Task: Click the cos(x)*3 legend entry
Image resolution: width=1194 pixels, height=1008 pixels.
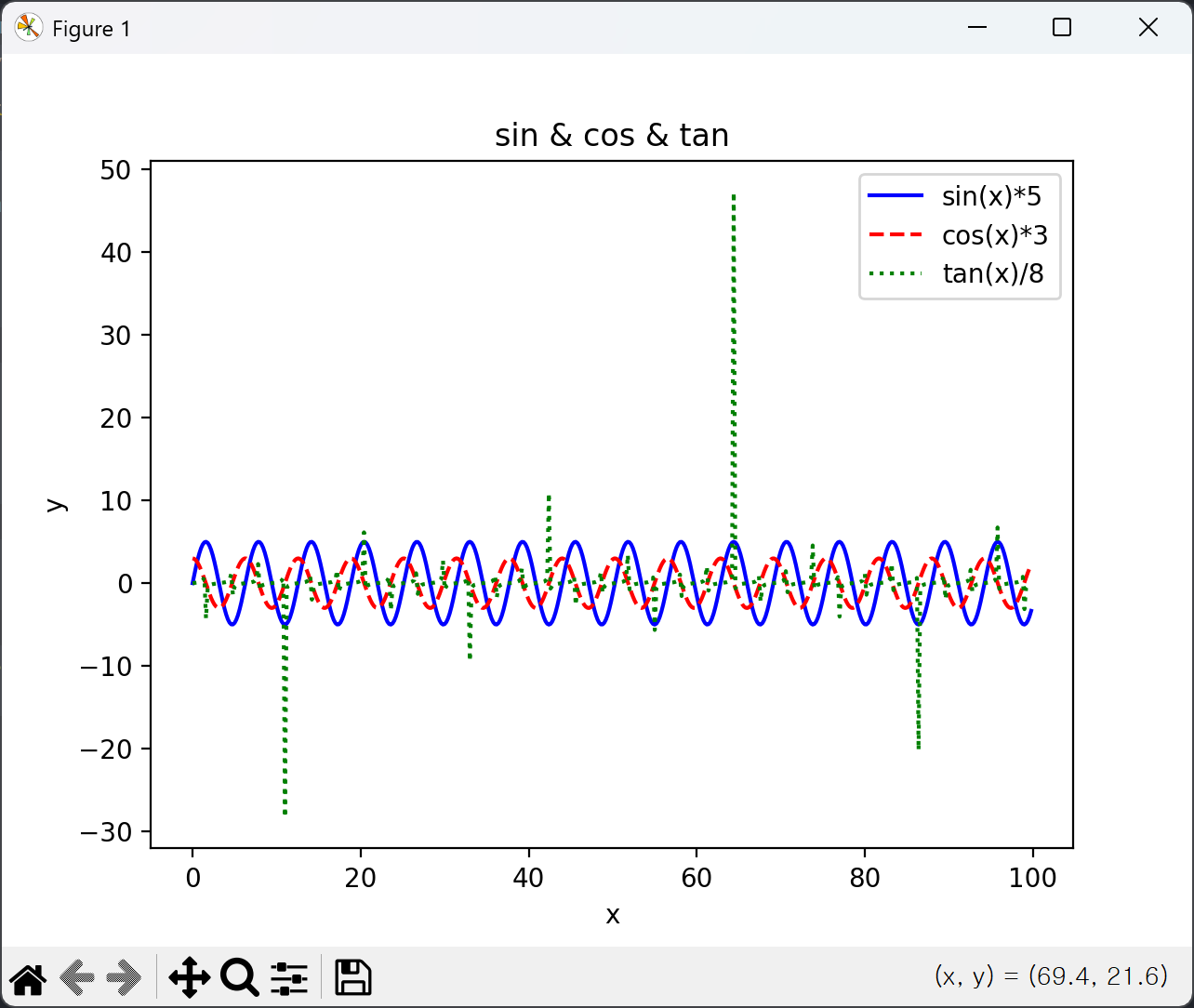Action: coord(995,235)
